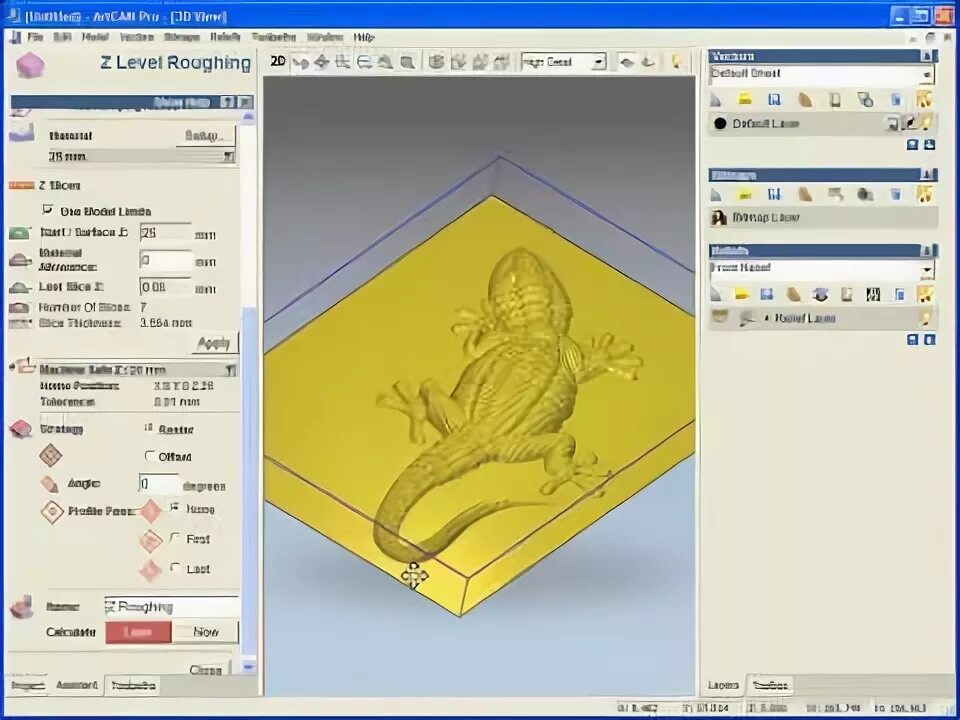Click rightmost yellow icon in Vectors toolbar
Image resolution: width=960 pixels, height=720 pixels.
pyautogui.click(x=924, y=99)
